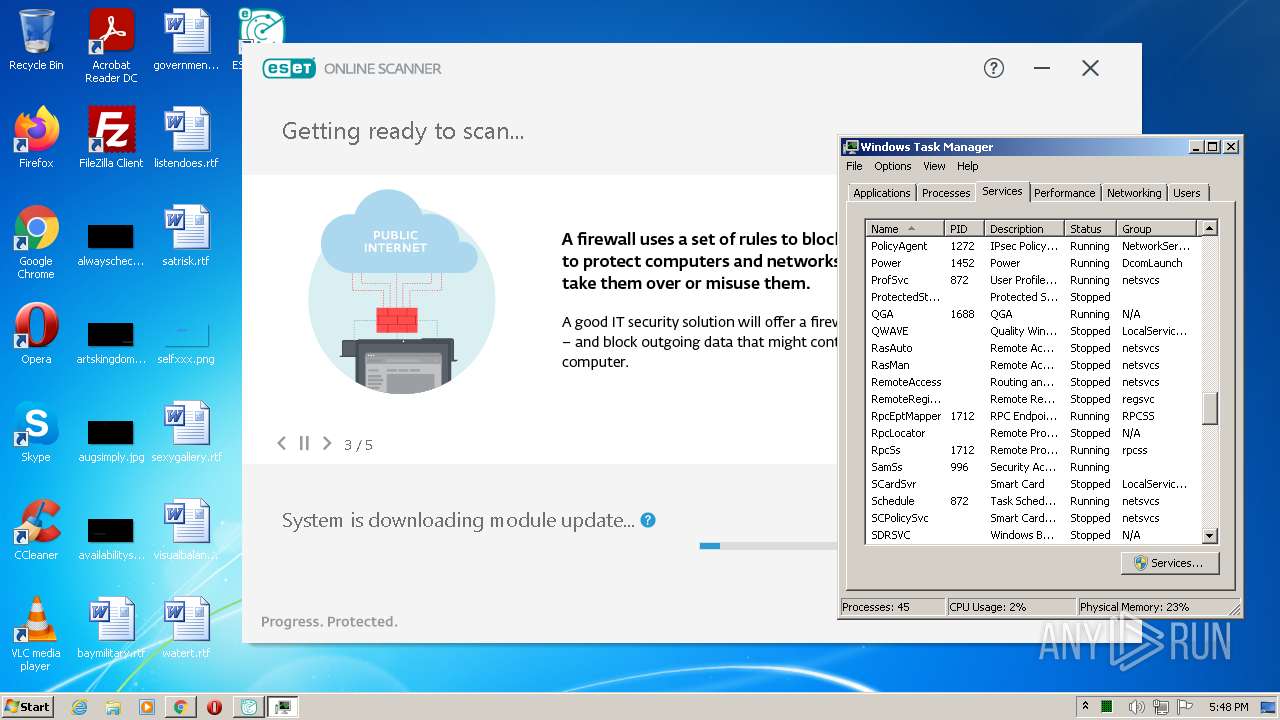Open Windows Media Player from taskbar

[x=147, y=707]
